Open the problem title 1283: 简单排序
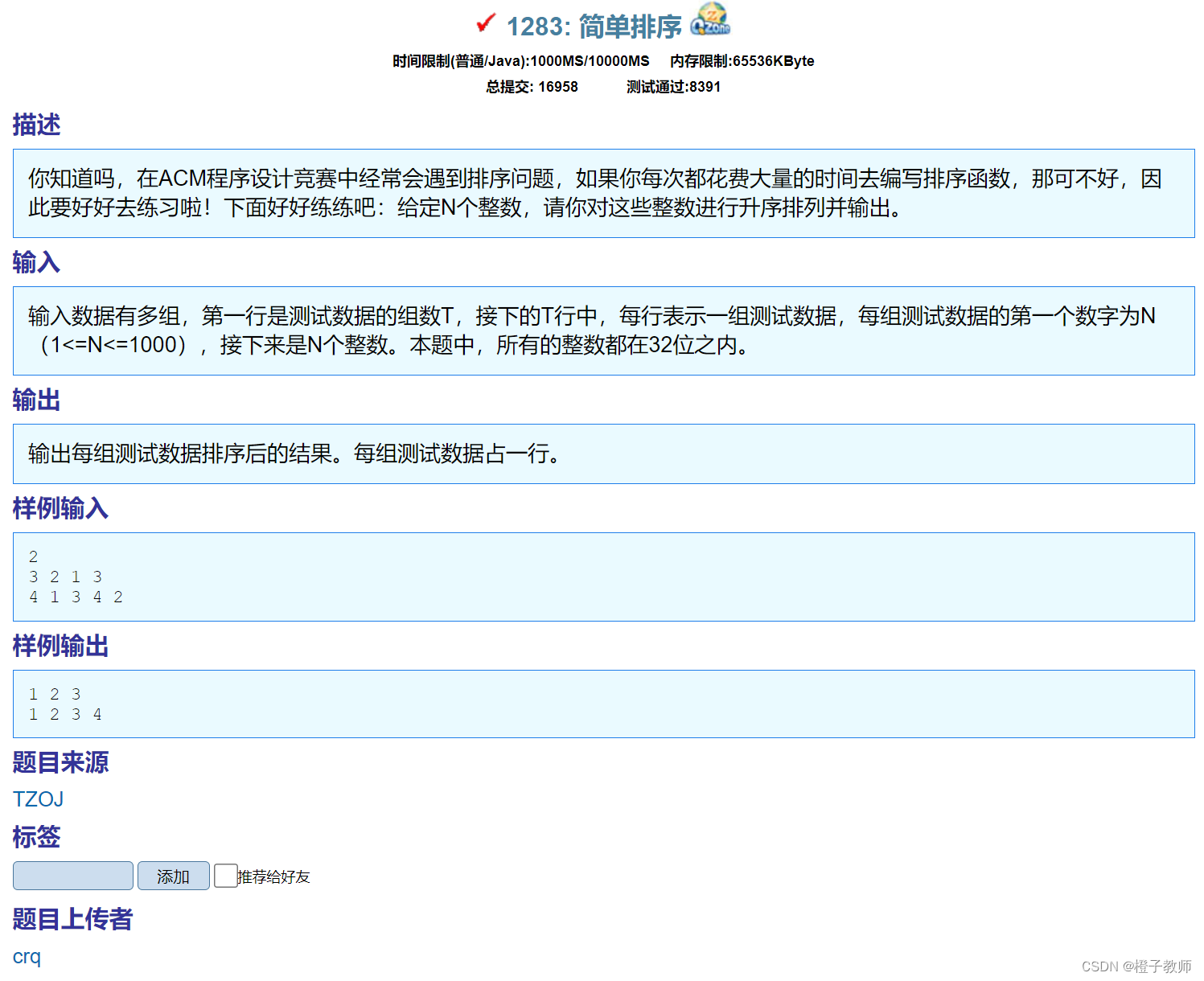Image resolution: width=1204 pixels, height=981 pixels. [594, 27]
